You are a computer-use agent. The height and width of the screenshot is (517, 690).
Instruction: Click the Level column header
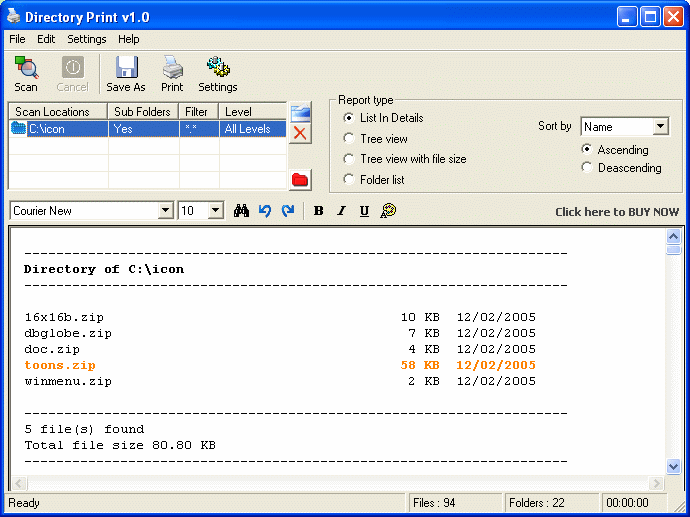click(x=253, y=112)
